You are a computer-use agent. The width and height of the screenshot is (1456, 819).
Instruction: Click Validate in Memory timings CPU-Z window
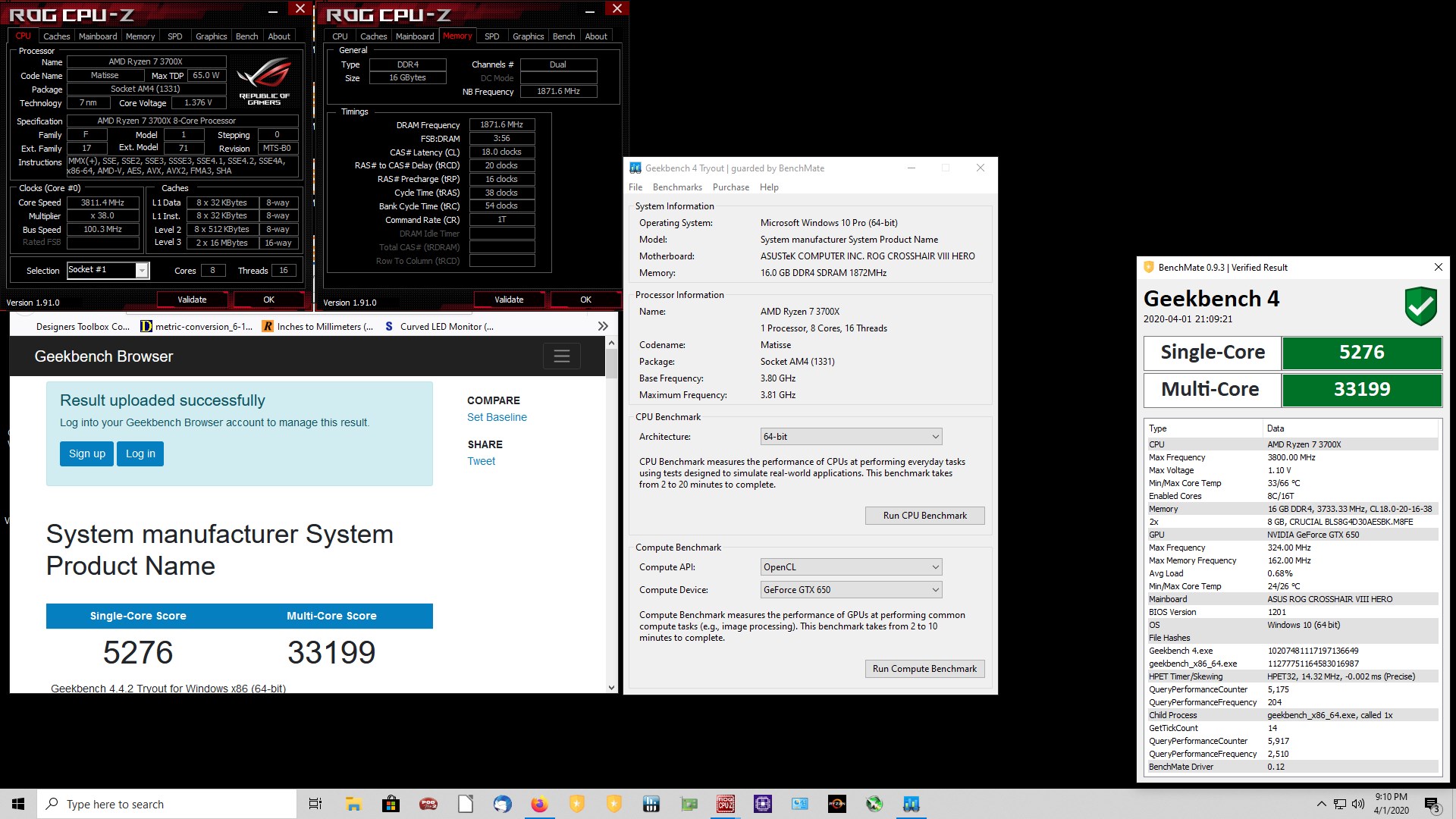pyautogui.click(x=509, y=300)
